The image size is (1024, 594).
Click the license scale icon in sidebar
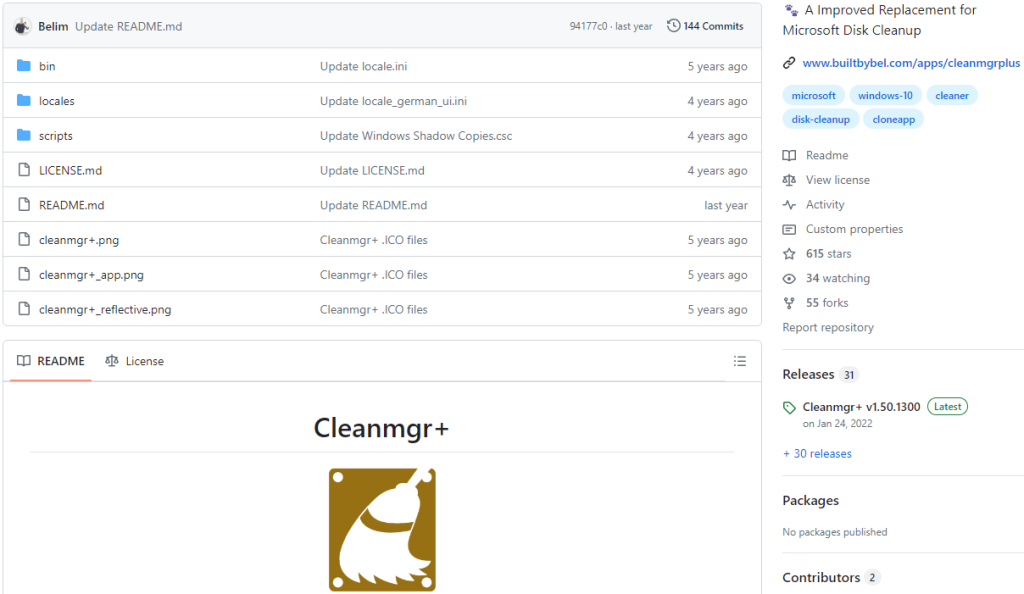tap(789, 180)
